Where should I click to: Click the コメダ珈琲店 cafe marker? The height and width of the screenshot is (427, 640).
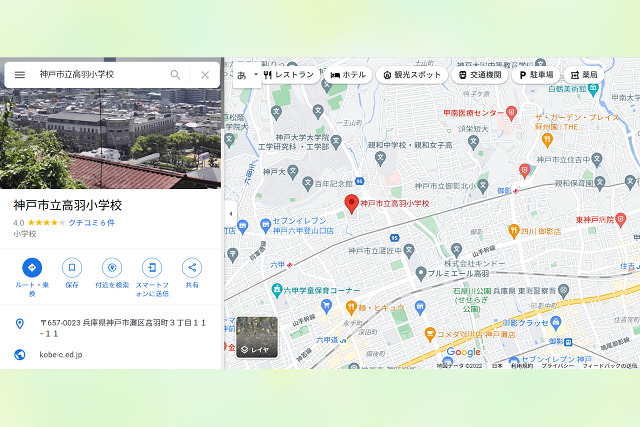429,334
